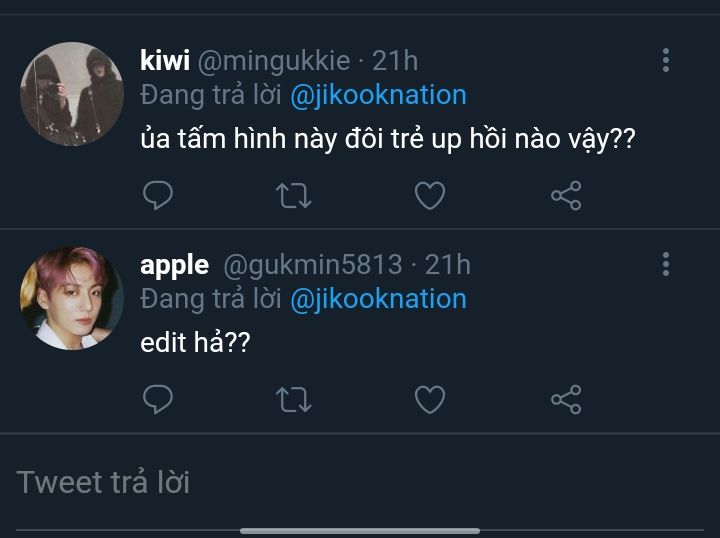
Task: Open more options for apple's tweet
Action: click(x=666, y=264)
